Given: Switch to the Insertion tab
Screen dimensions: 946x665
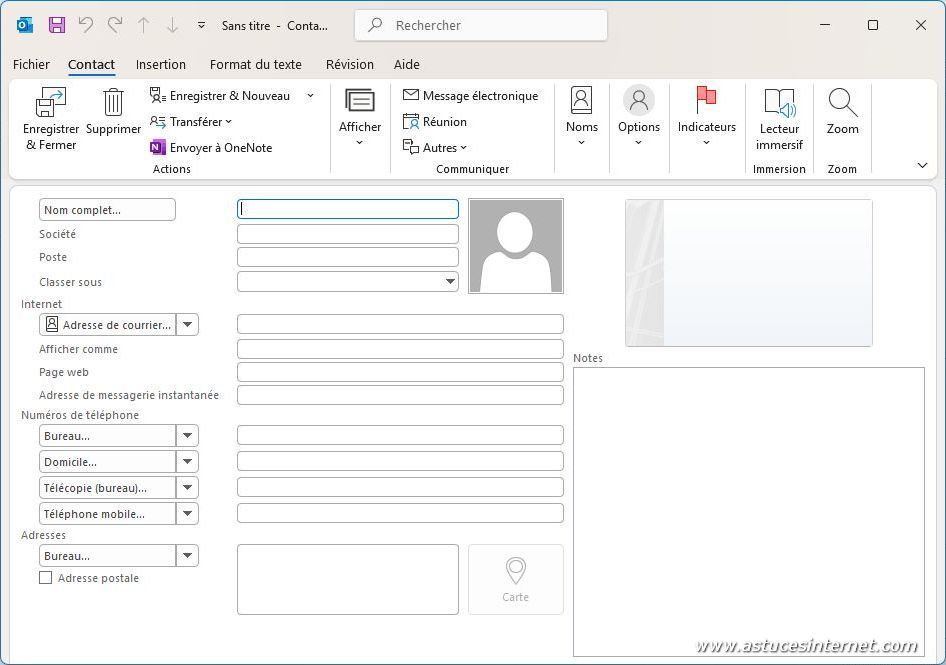Looking at the screenshot, I should (x=161, y=64).
